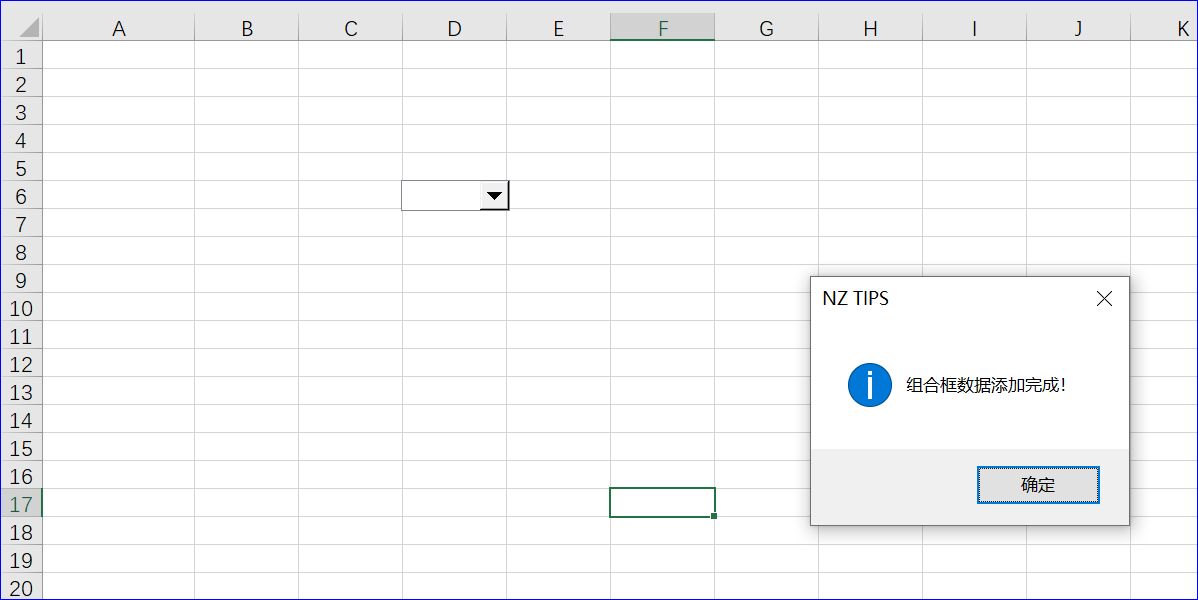Click inside the combo box text field
The width and height of the screenshot is (1198, 600).
[x=441, y=196]
